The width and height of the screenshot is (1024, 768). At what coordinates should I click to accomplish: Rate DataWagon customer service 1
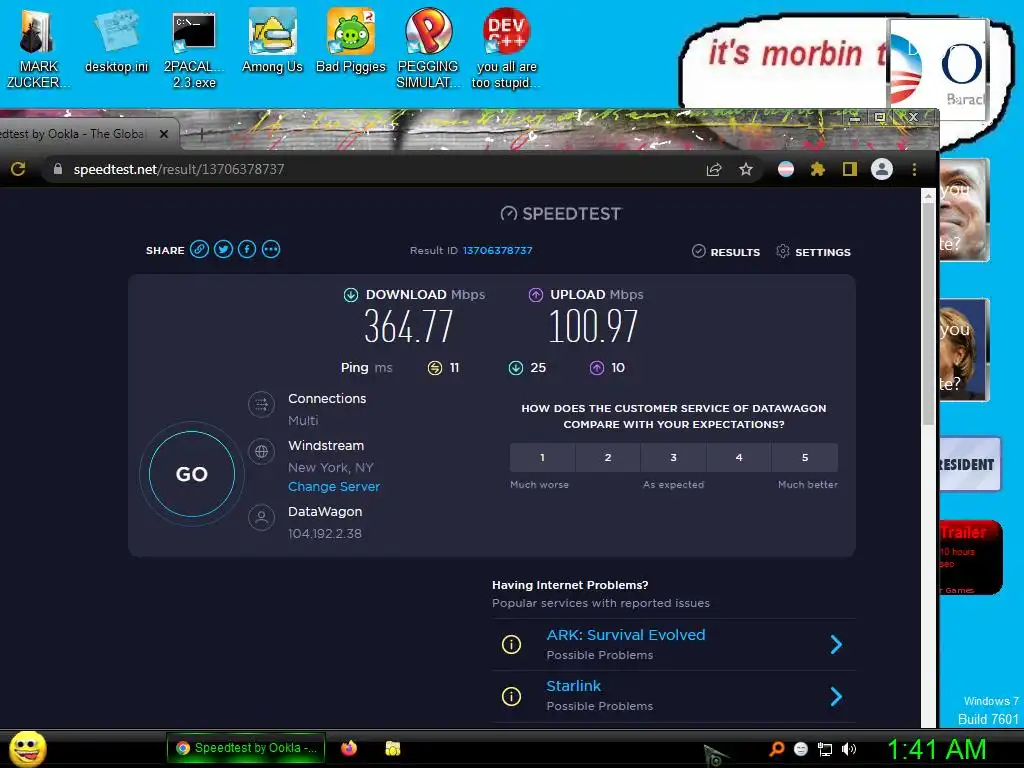(x=543, y=457)
